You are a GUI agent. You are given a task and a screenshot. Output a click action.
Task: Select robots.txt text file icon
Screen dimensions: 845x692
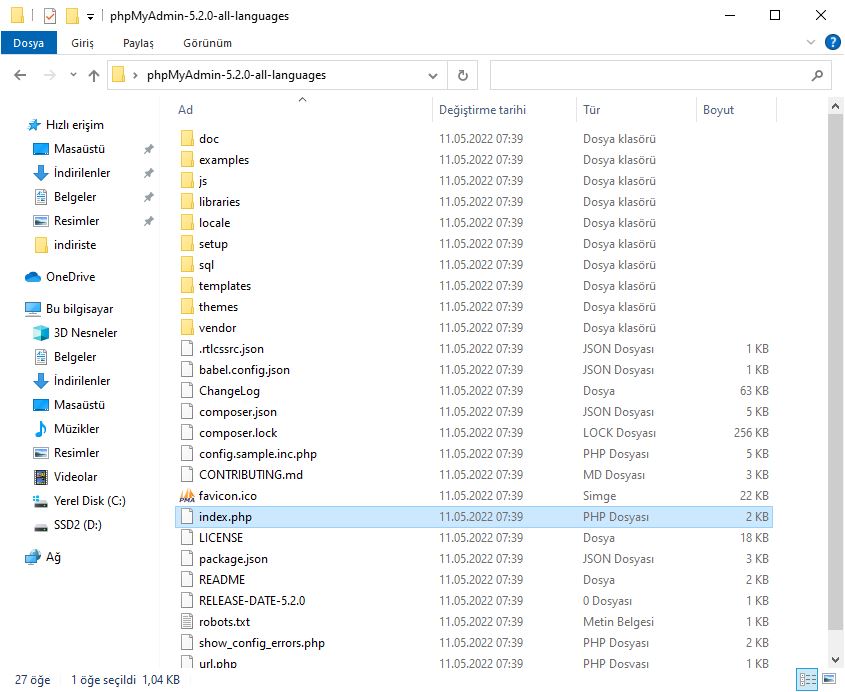[187, 622]
